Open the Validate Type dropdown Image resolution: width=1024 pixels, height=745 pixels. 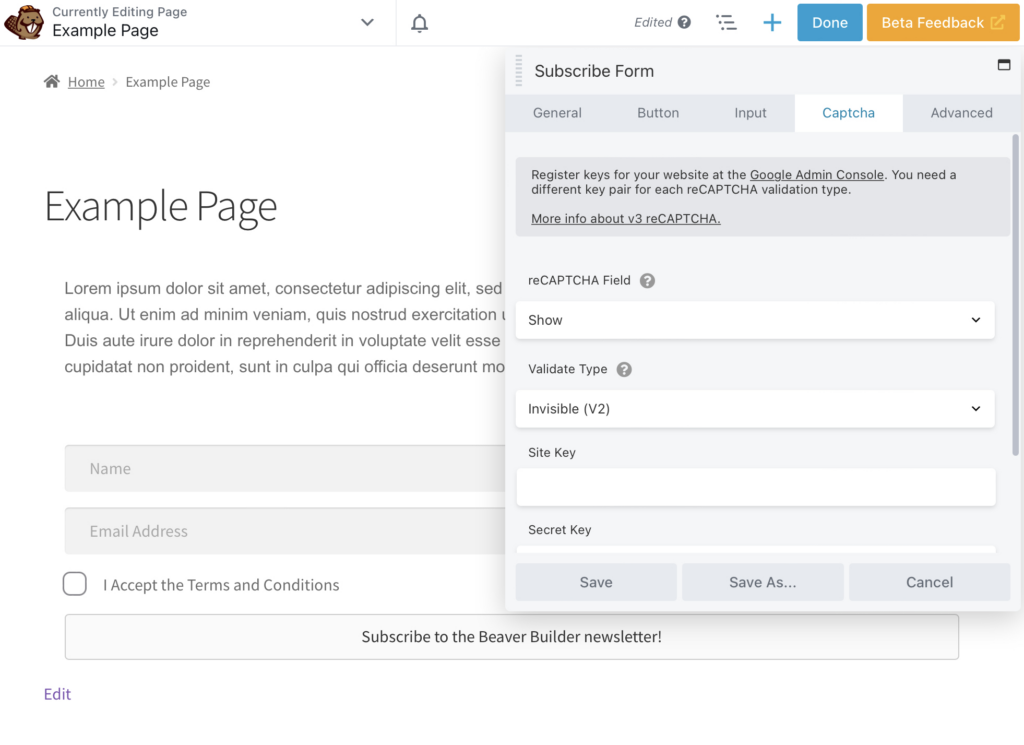click(755, 409)
